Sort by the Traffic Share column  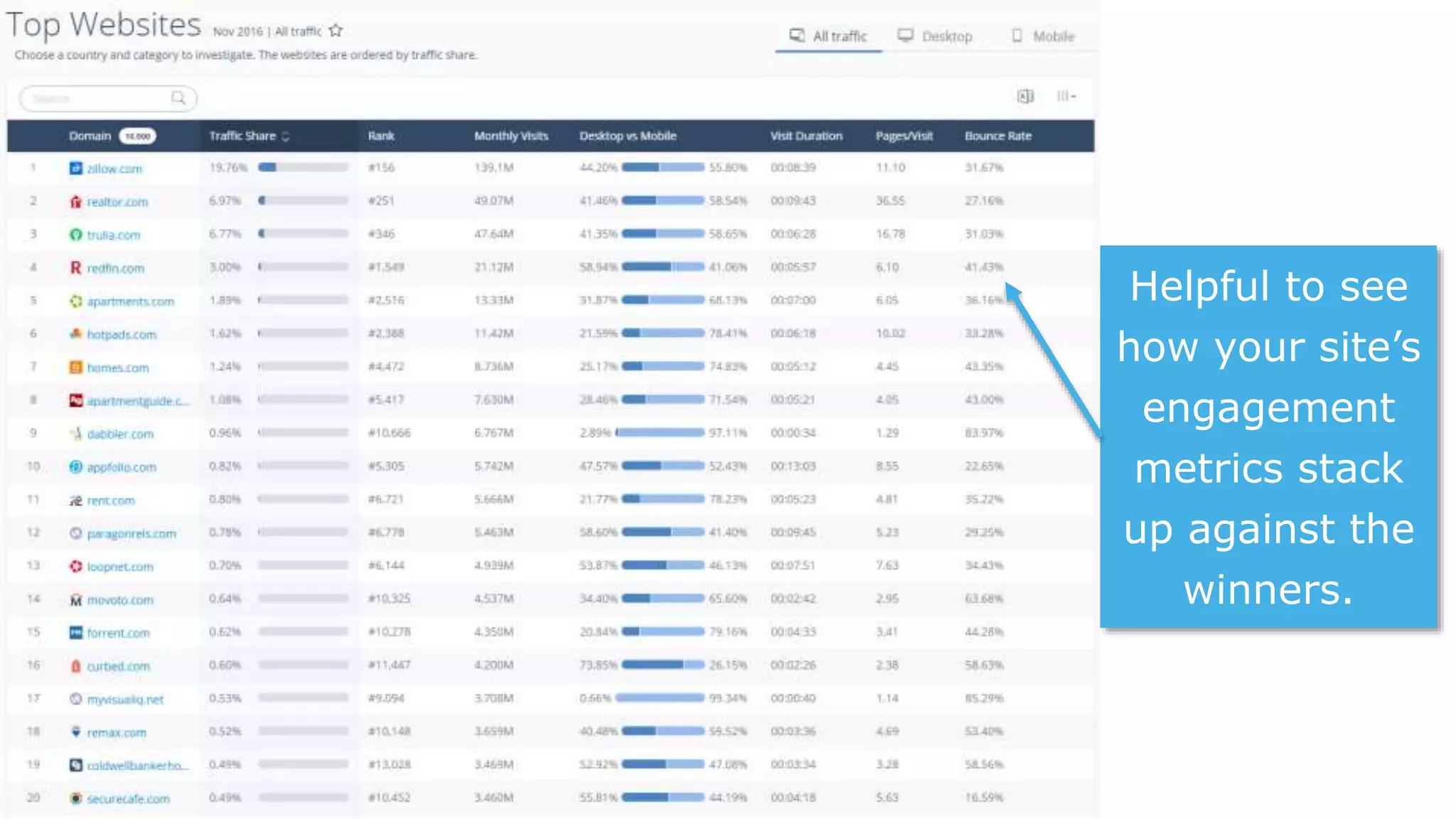(250, 136)
